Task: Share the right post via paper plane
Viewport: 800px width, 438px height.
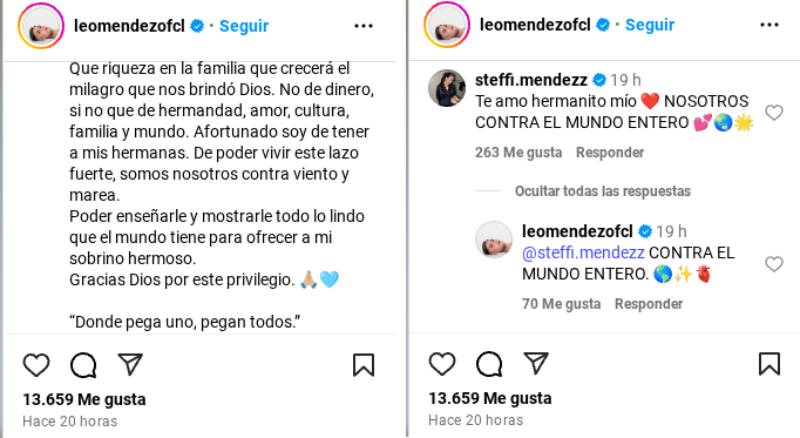Action: (x=536, y=363)
